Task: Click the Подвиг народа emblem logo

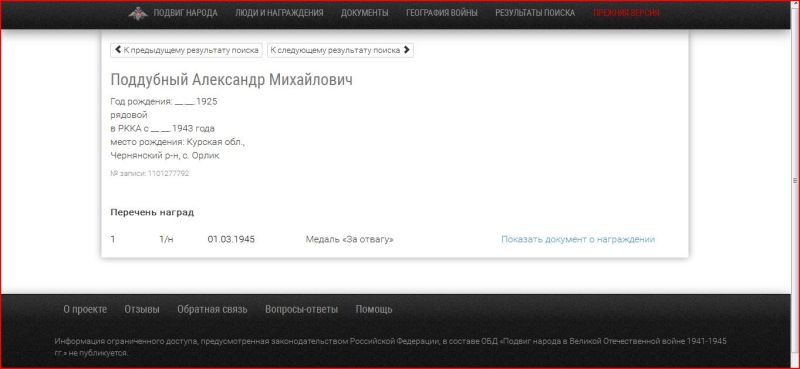Action: click(138, 13)
